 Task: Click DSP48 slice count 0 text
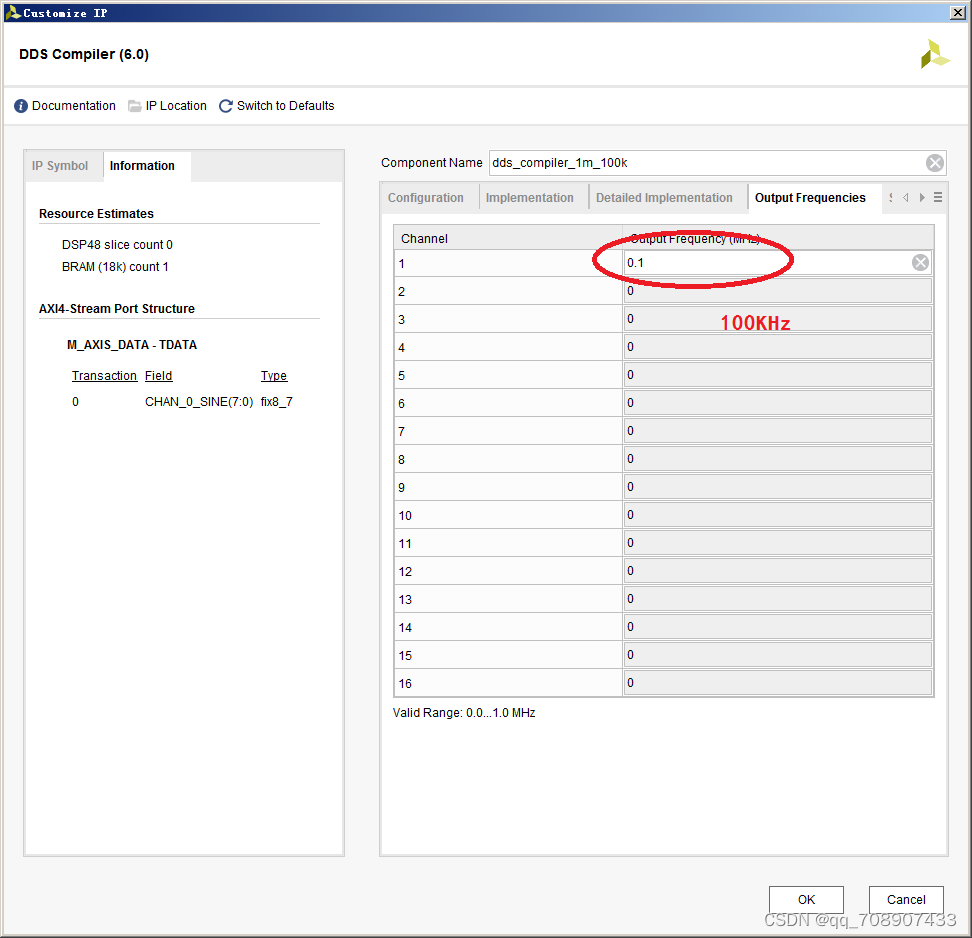point(117,245)
